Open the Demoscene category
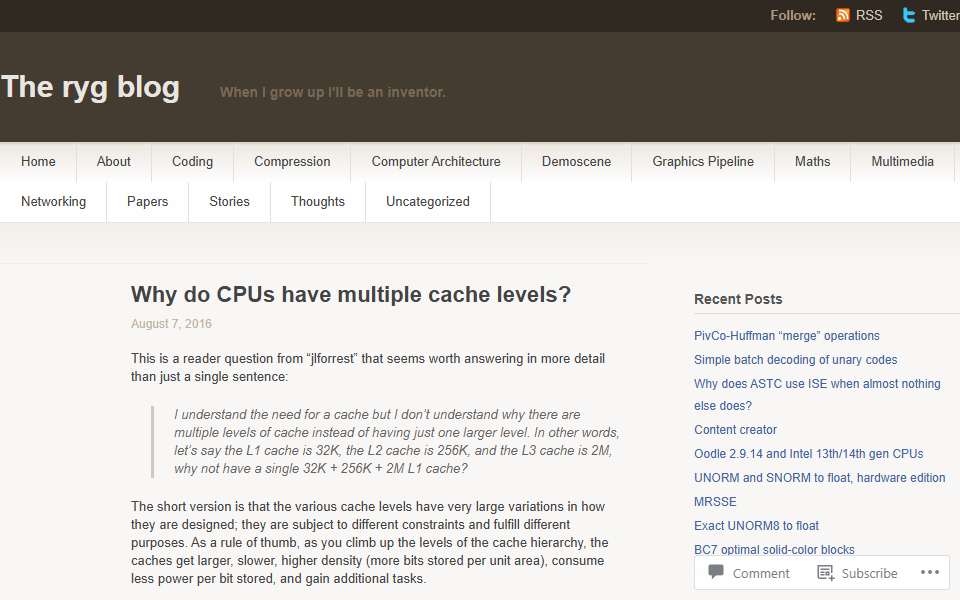The width and height of the screenshot is (960, 600). click(x=576, y=162)
